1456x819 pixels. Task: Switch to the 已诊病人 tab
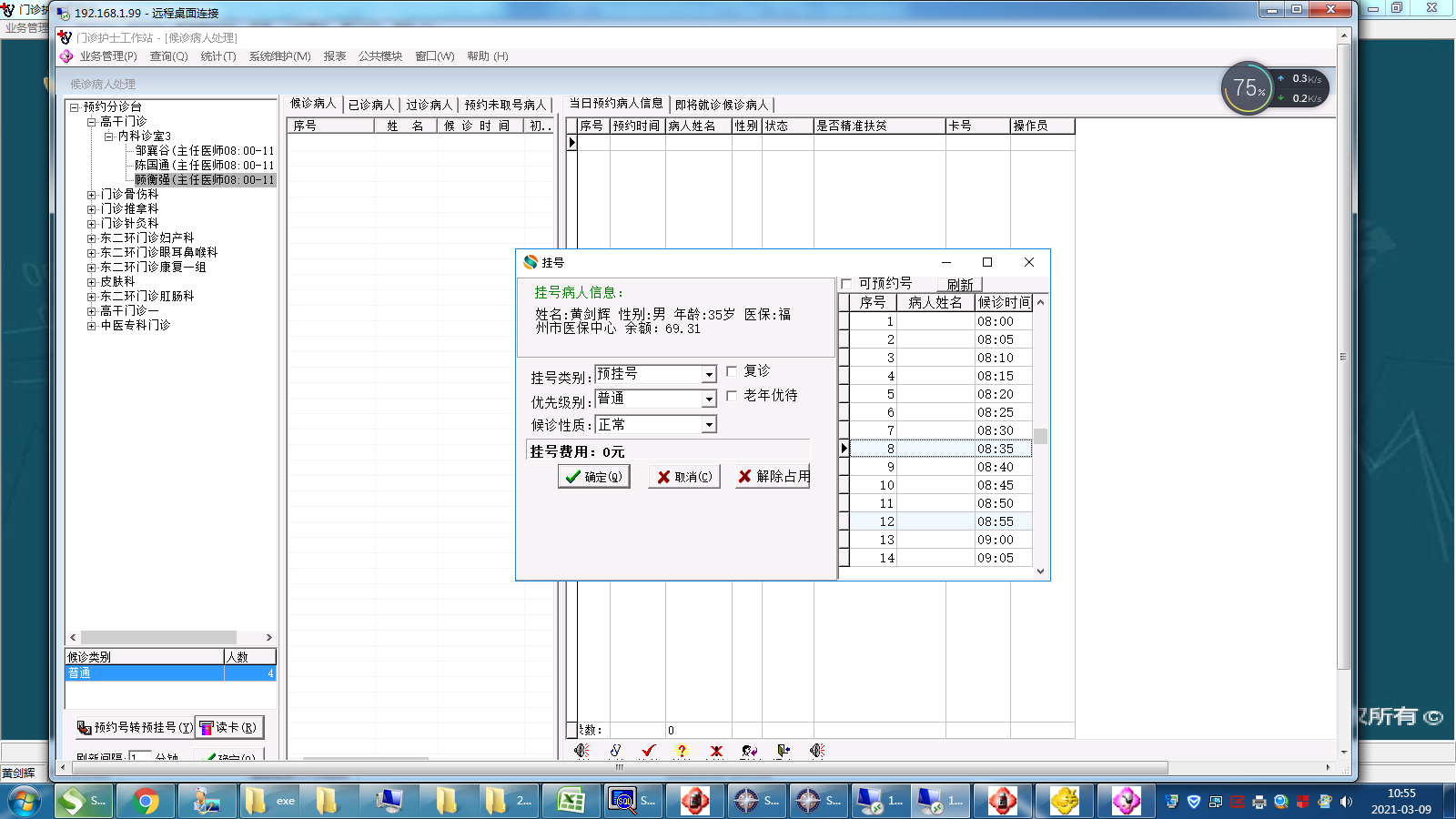click(x=371, y=105)
